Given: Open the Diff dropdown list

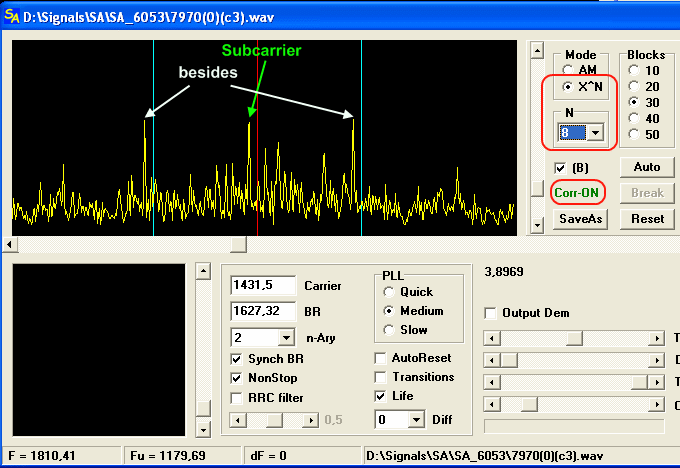Looking at the screenshot, I should click(416, 421).
